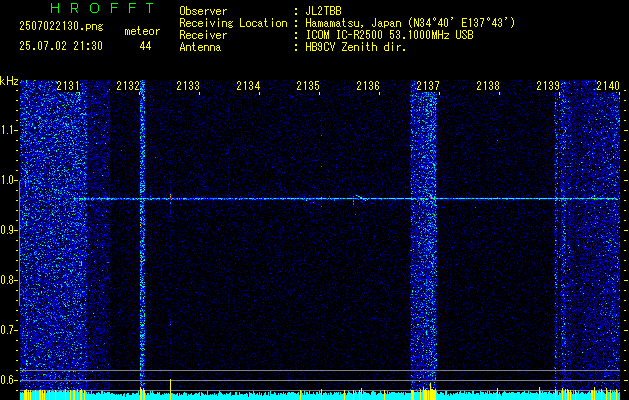
Task: Select the filename 2507022130.png
Action: (x=61, y=27)
